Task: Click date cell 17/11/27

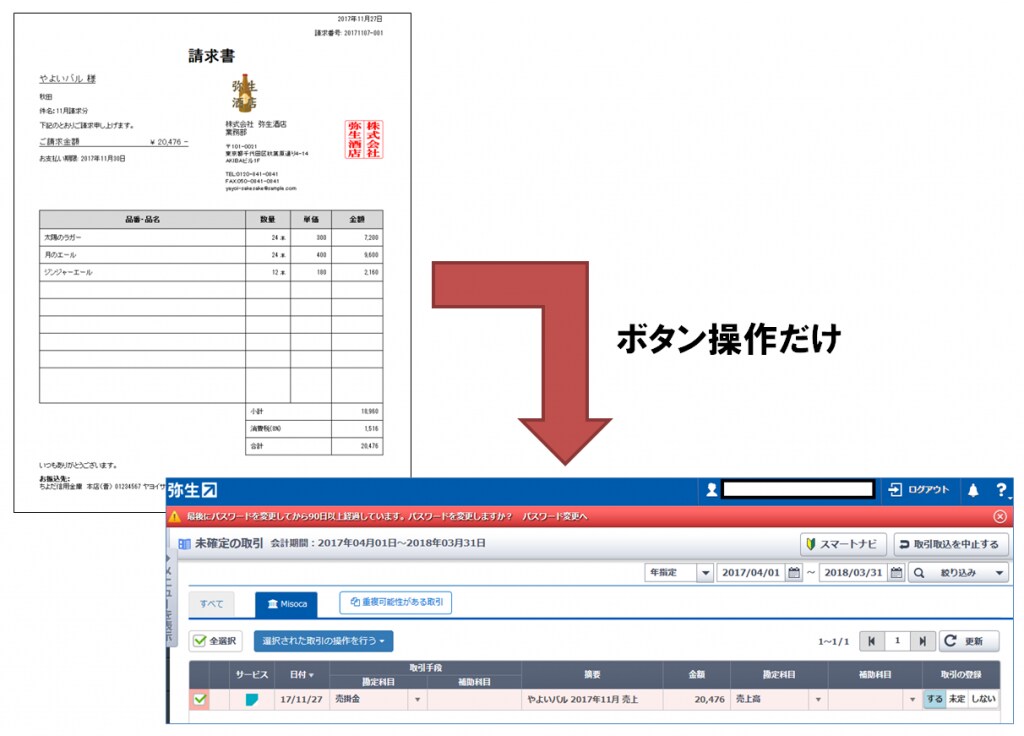Action: click(x=301, y=699)
